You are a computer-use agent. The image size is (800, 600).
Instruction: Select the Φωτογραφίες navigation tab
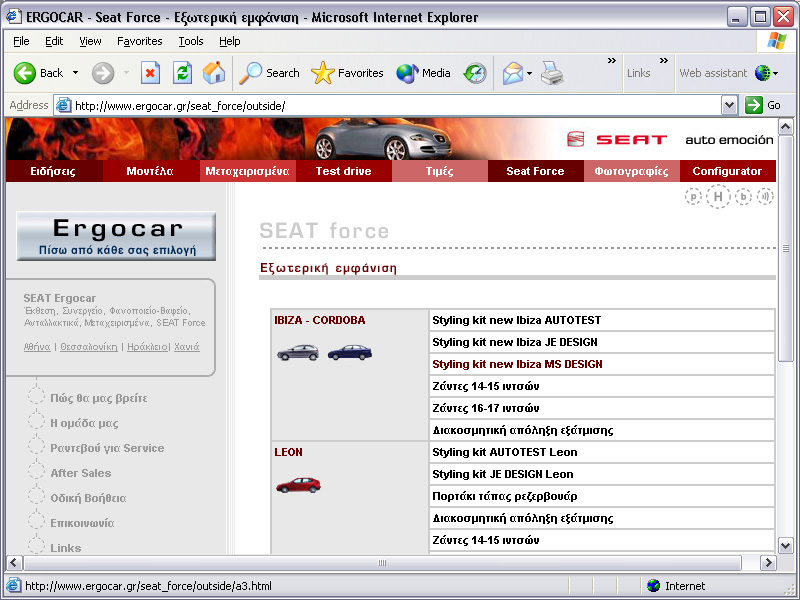632,171
